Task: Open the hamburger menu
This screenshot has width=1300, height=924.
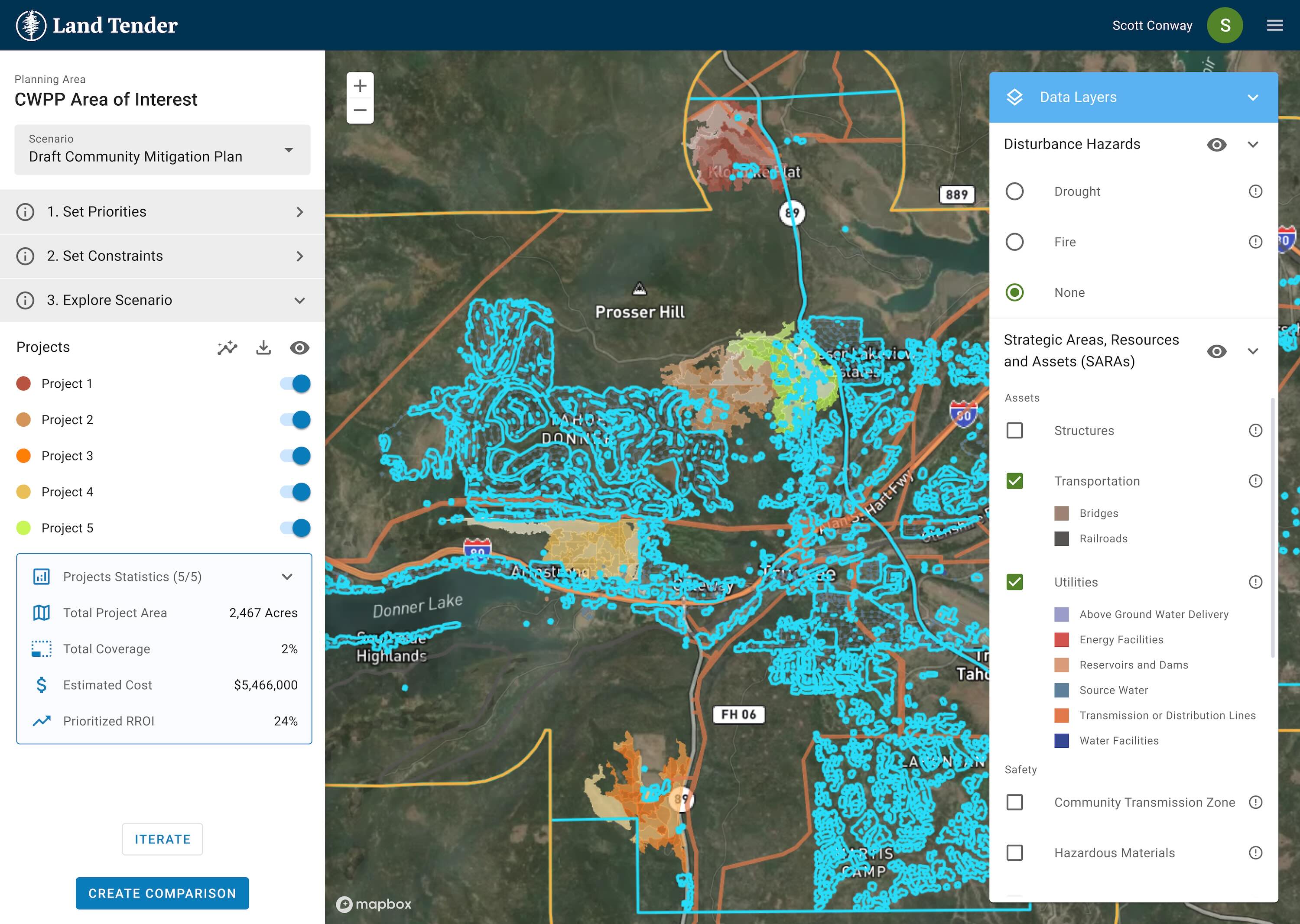Action: click(x=1274, y=25)
